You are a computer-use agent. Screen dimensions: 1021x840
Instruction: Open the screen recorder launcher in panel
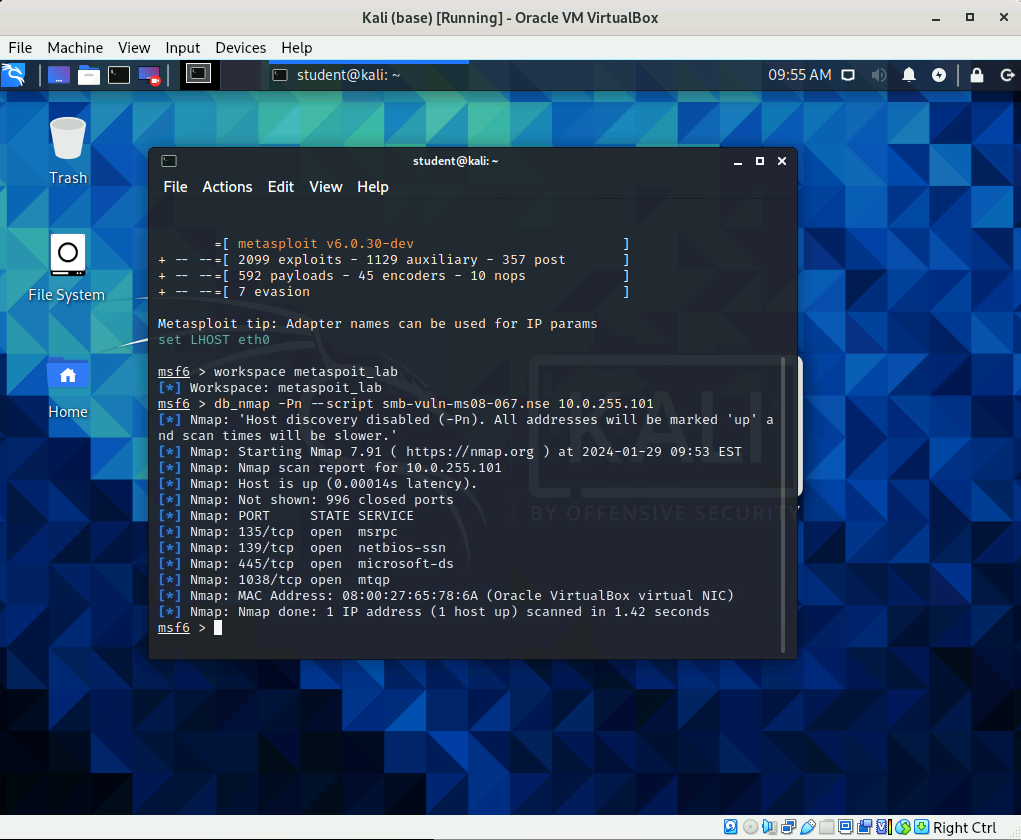pyautogui.click(x=149, y=76)
